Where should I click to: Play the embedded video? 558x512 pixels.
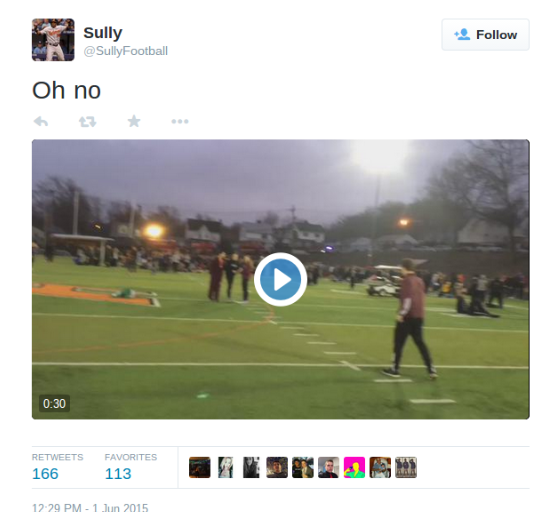[x=280, y=279]
